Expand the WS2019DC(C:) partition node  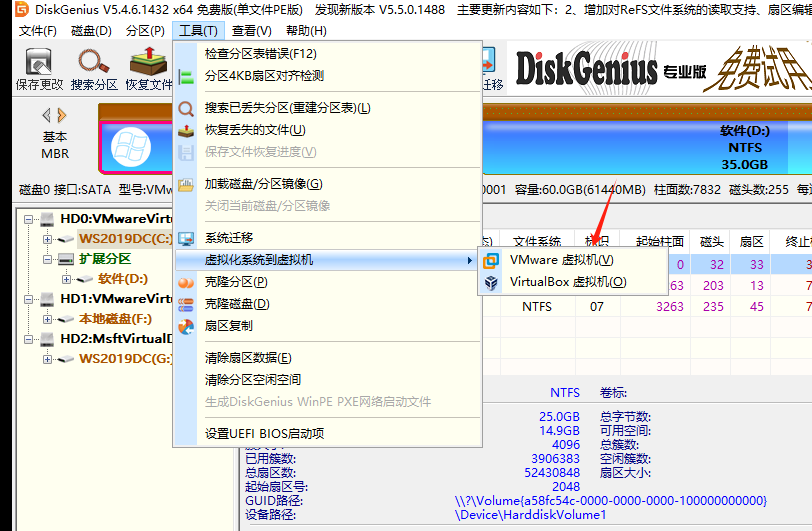pyautogui.click(x=47, y=239)
